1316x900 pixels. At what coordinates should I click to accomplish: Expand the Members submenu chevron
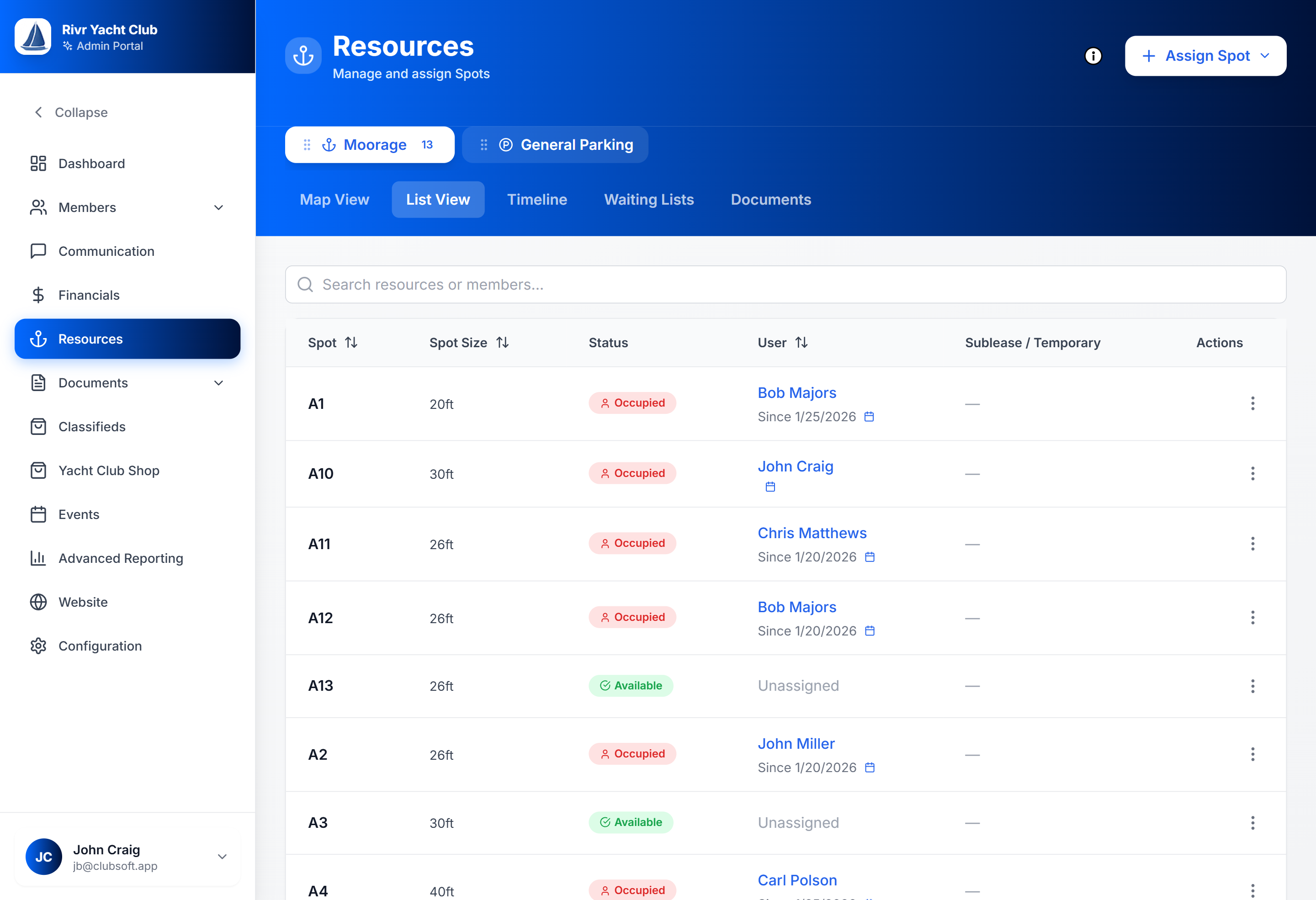pyautogui.click(x=218, y=208)
